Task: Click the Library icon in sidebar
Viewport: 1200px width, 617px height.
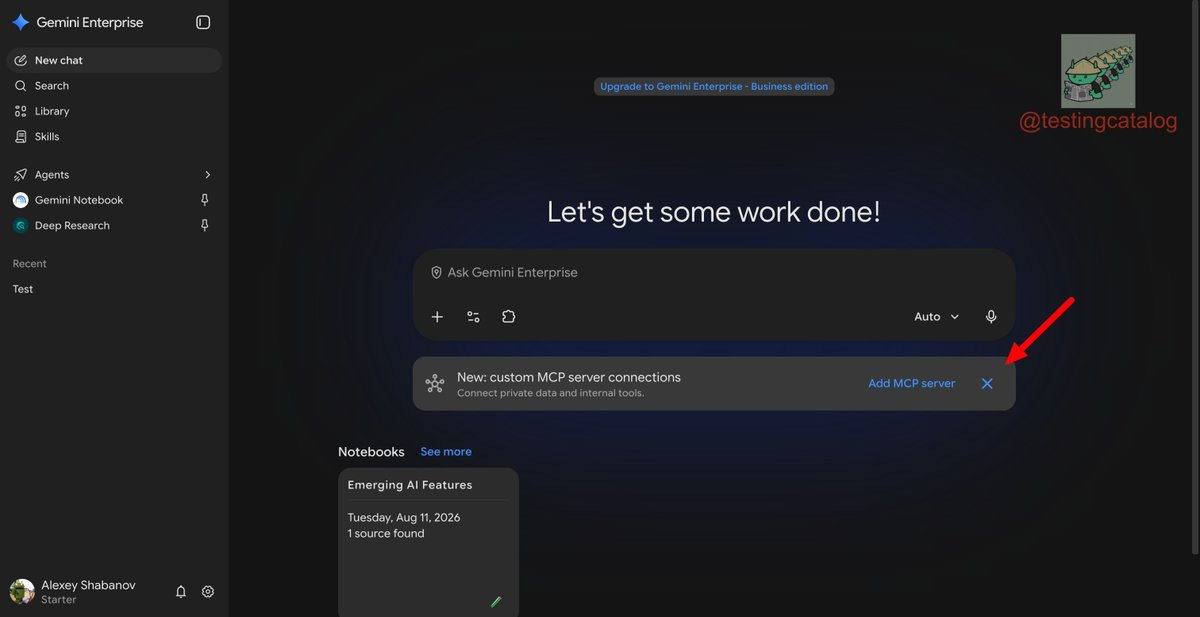Action: coord(20,111)
